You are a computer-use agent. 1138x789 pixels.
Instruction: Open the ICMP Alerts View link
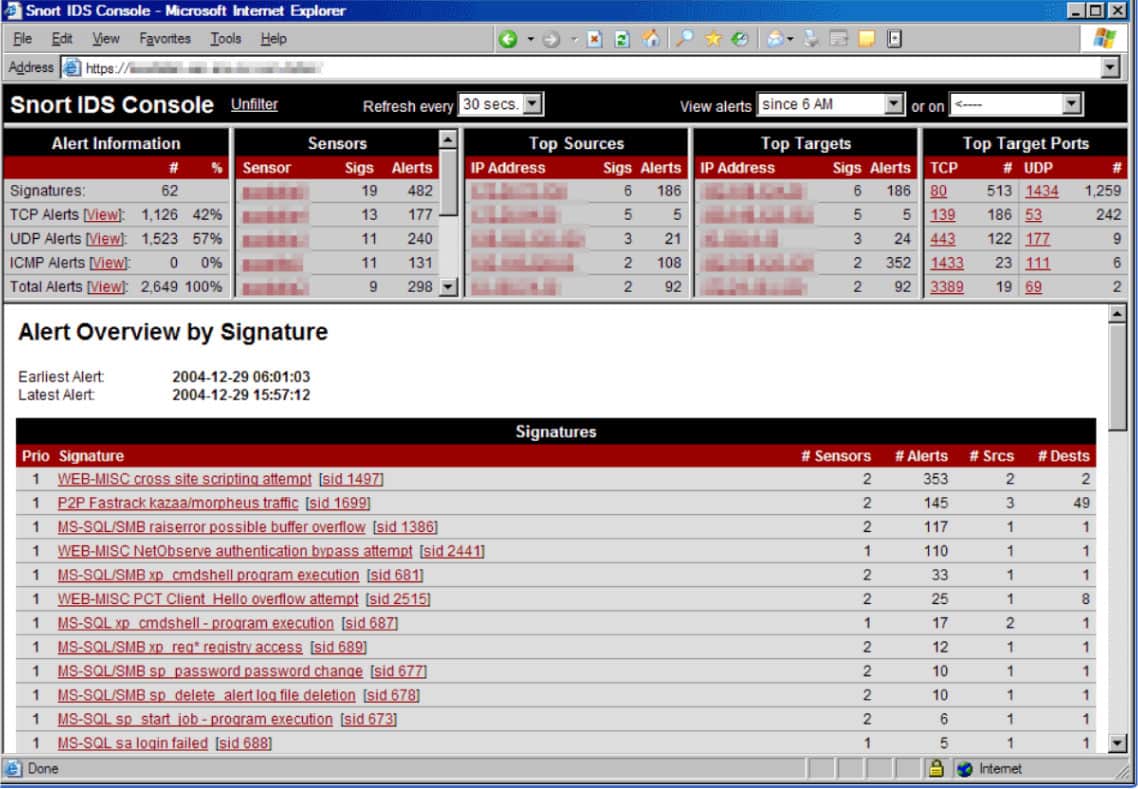109,263
